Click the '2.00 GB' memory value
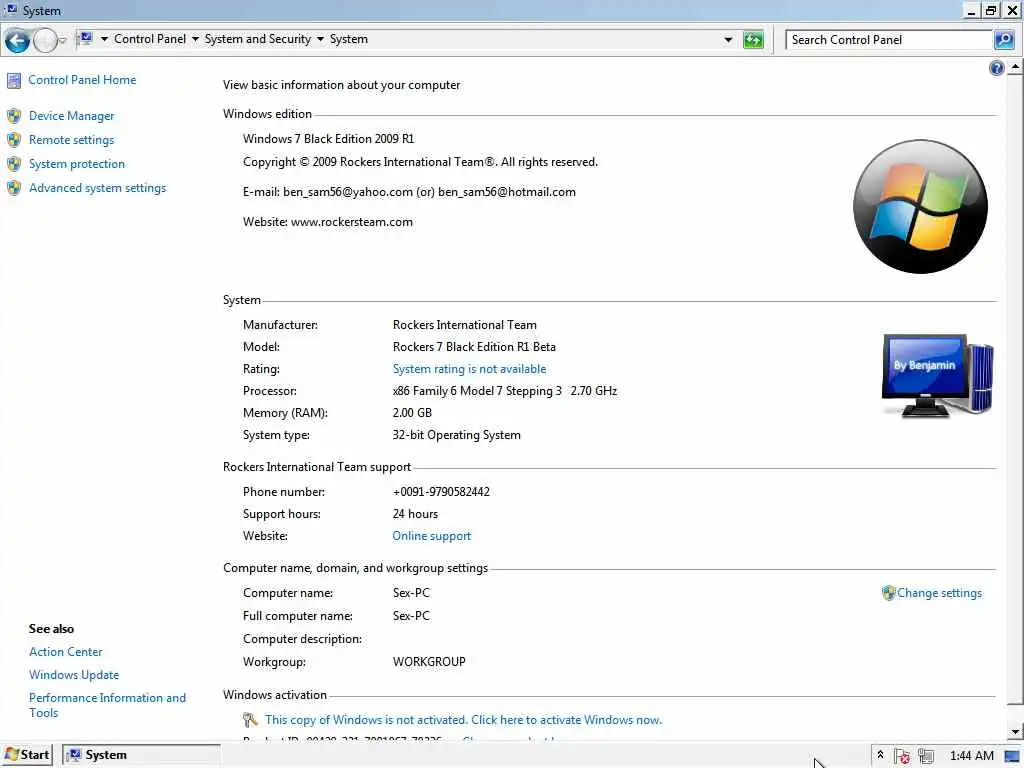Viewport: 1024px width, 768px height. (412, 413)
